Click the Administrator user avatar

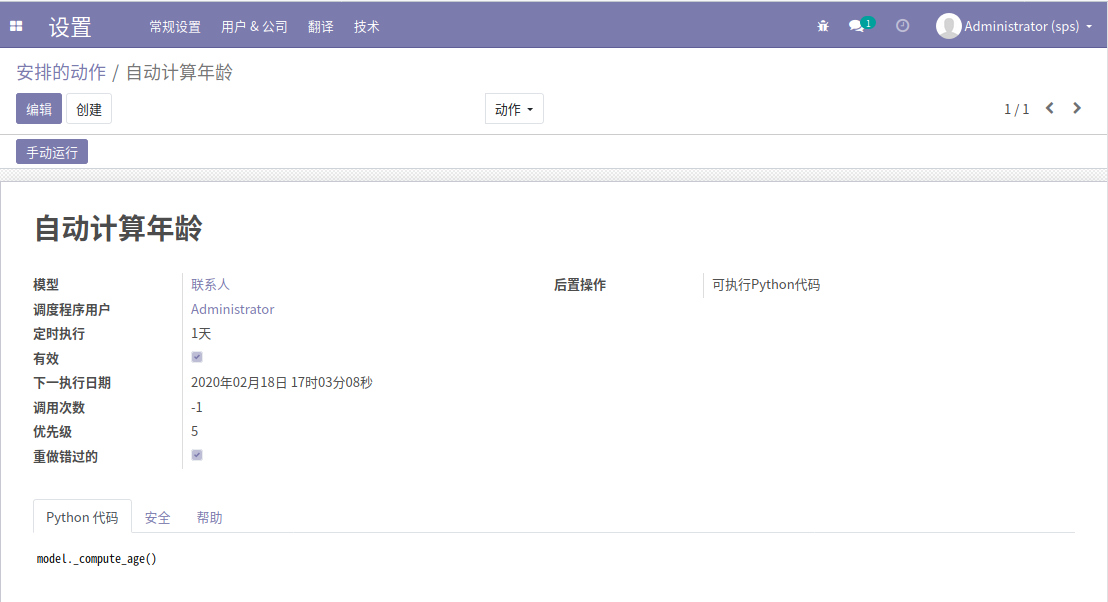tap(947, 26)
